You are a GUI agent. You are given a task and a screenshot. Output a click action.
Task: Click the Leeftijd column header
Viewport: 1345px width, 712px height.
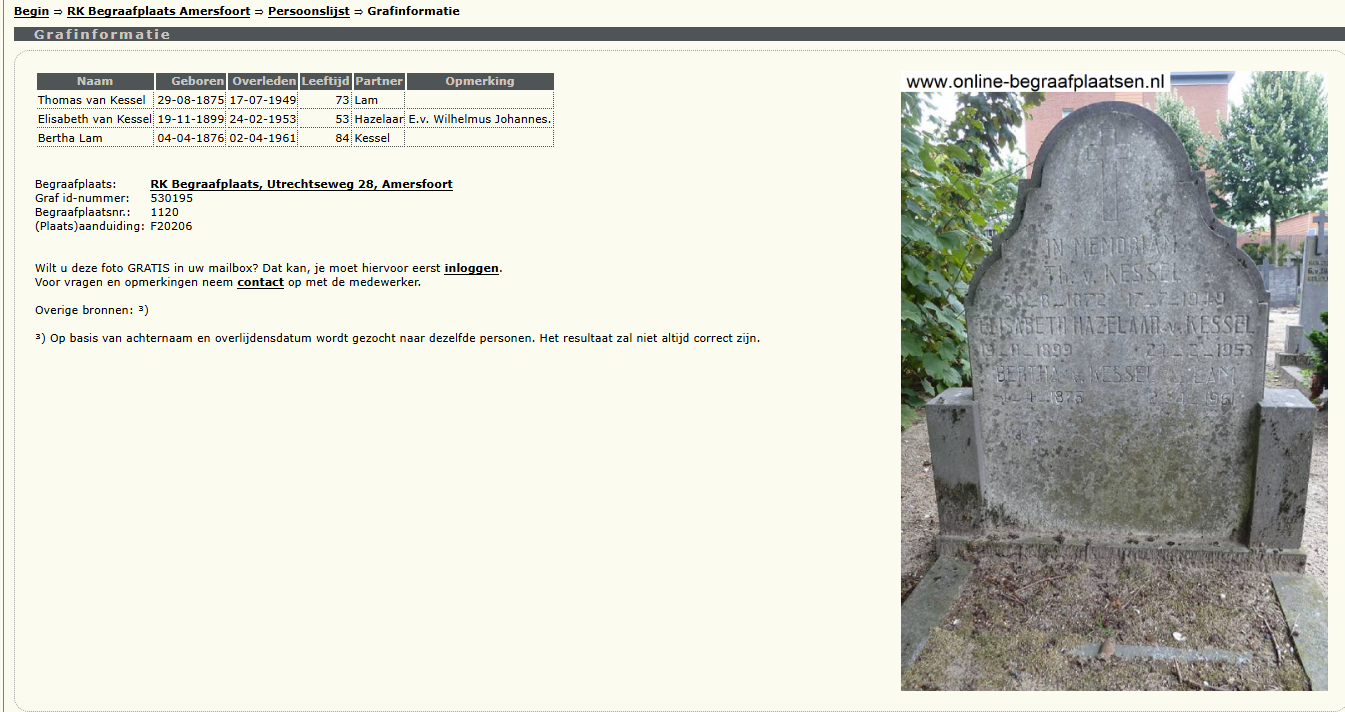coord(325,81)
